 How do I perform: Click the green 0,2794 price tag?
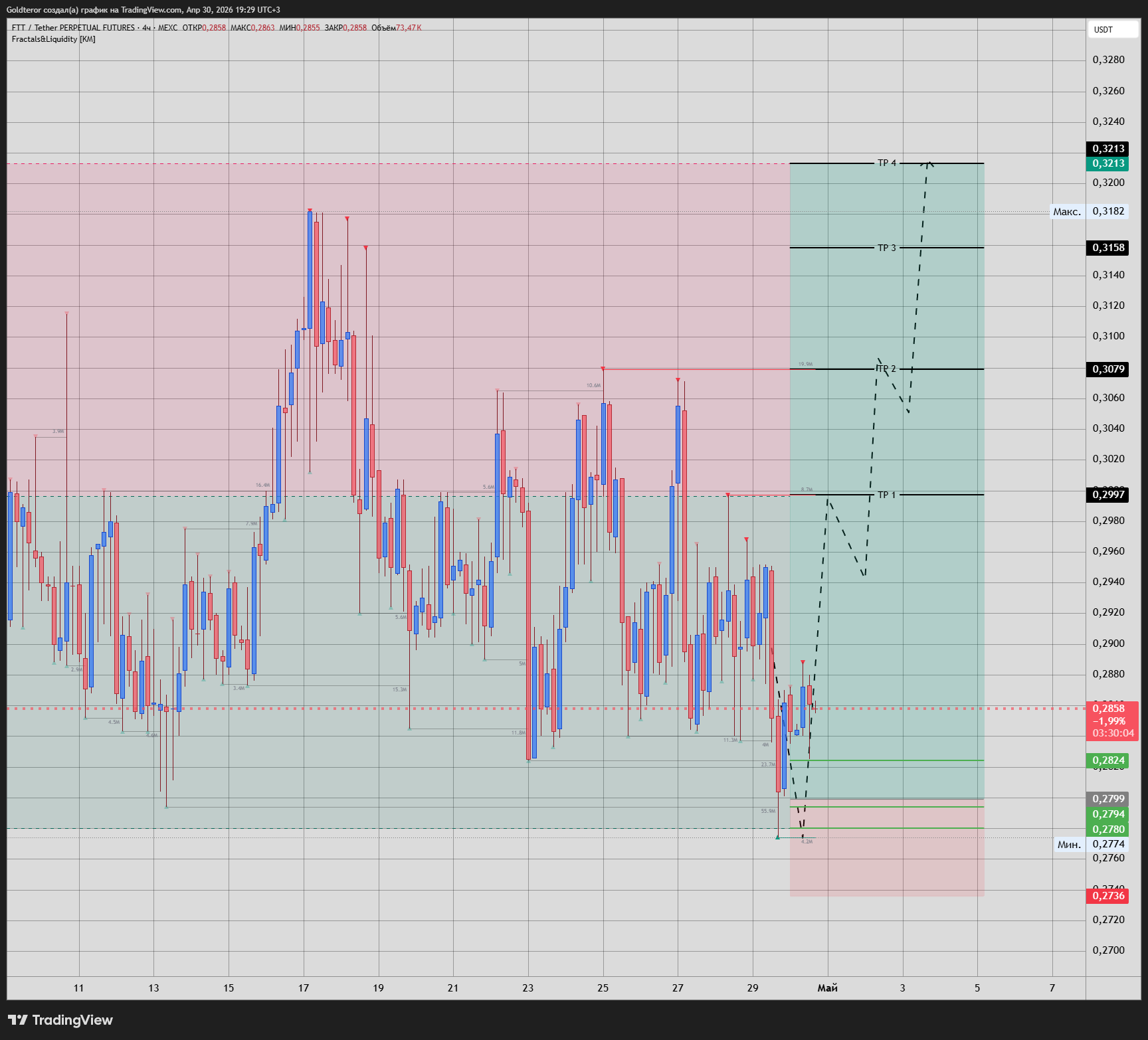pyautogui.click(x=1107, y=814)
